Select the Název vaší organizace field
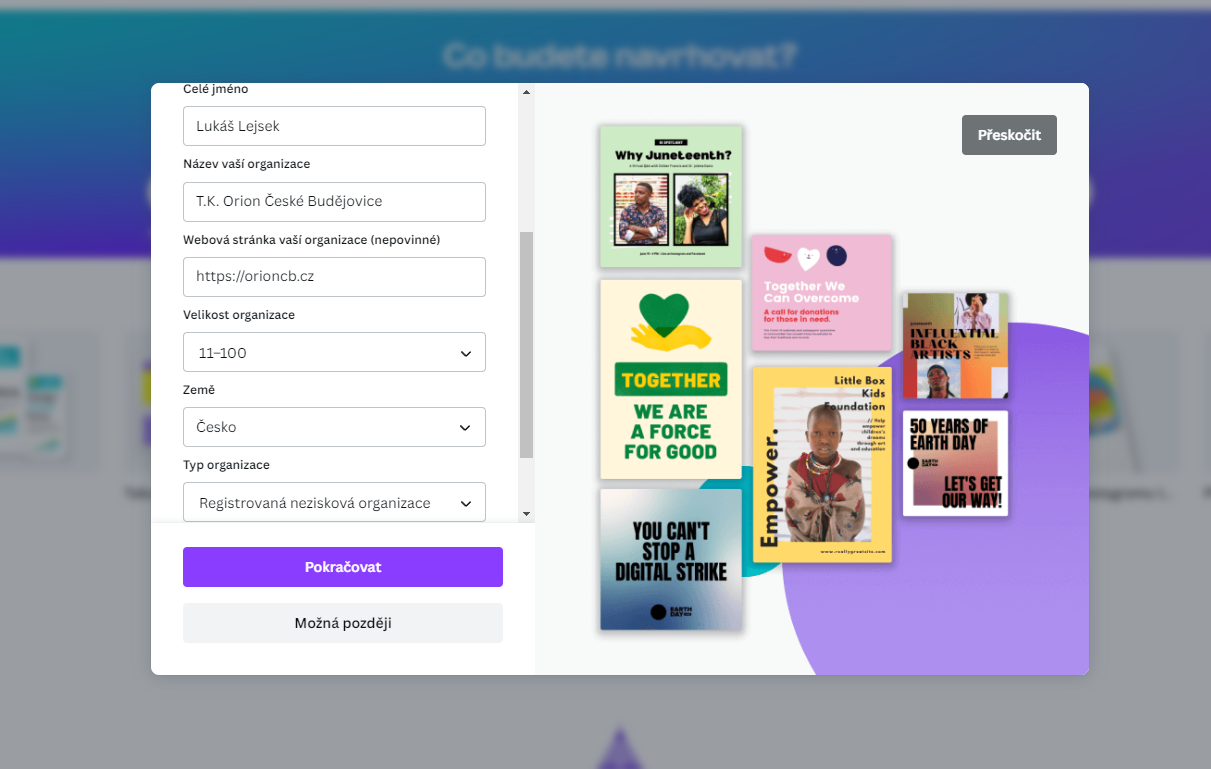Screen dimensions: 1211x769 coord(334,201)
